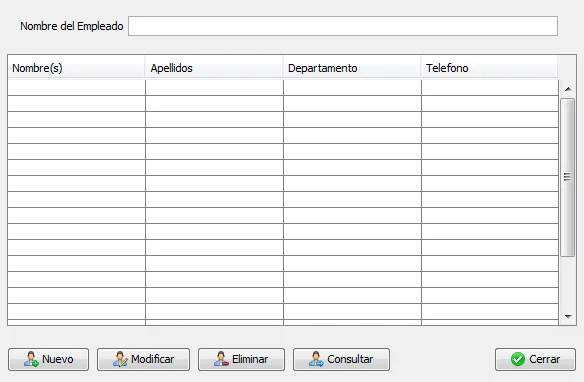Screen dimensions: 584x382
Task: Click the Nombre del Empleado label
Action: 72,26
